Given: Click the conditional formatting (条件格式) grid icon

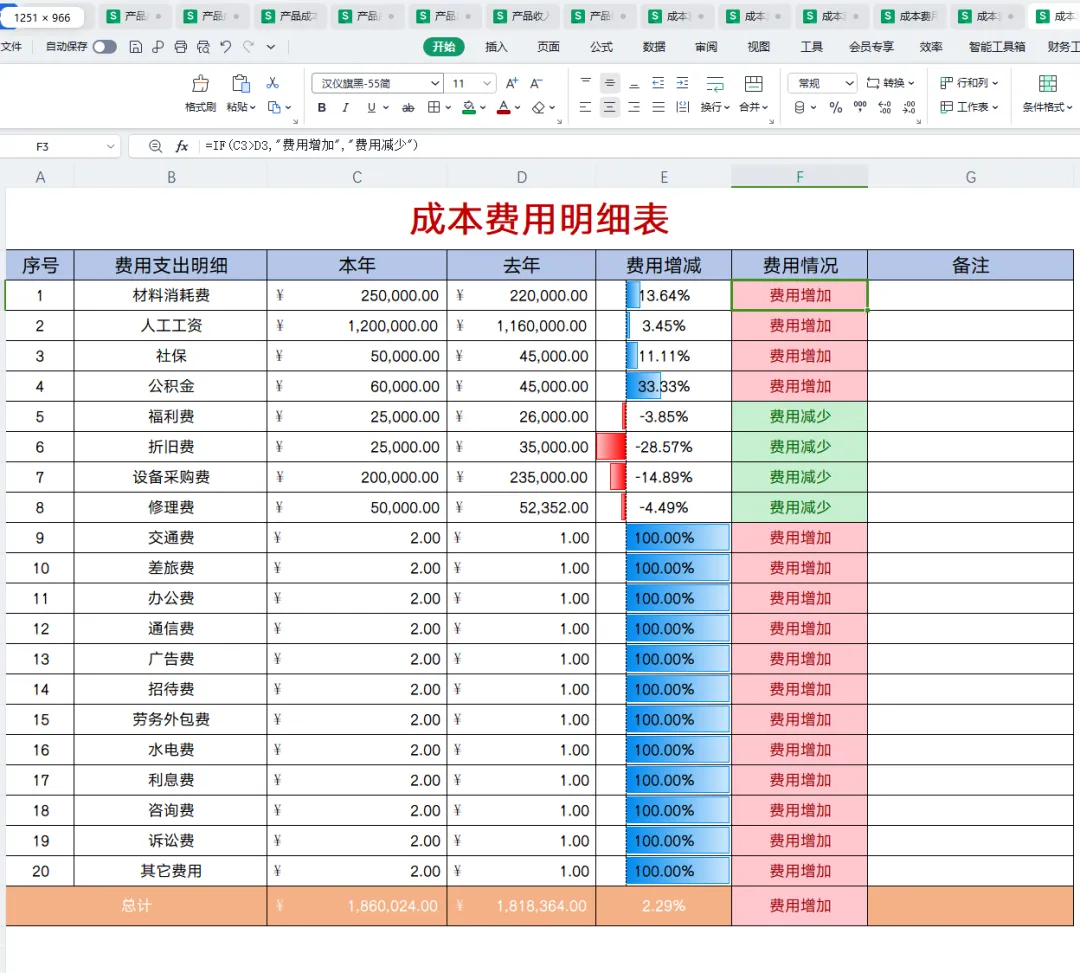Looking at the screenshot, I should coord(1047,84).
